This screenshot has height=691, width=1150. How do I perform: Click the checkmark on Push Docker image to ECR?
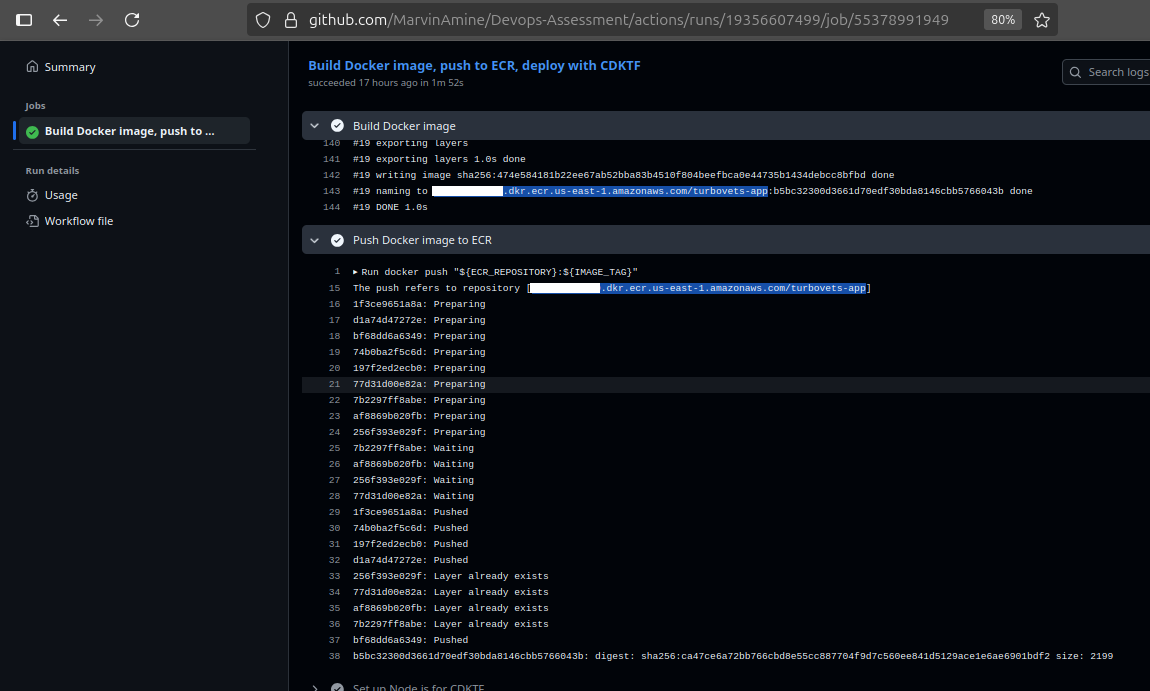[336, 239]
